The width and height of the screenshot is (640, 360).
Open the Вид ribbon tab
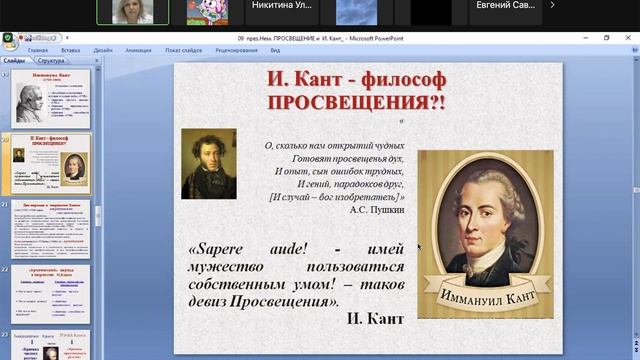click(275, 50)
